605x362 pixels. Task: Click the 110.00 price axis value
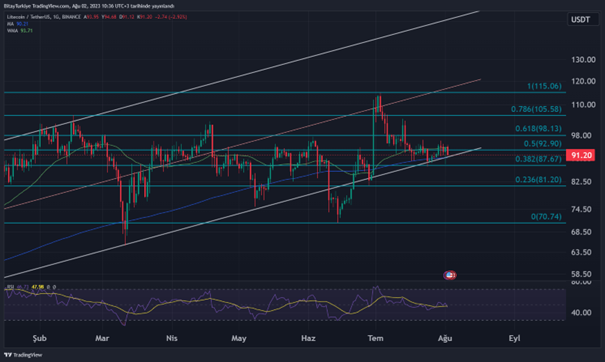(583, 105)
